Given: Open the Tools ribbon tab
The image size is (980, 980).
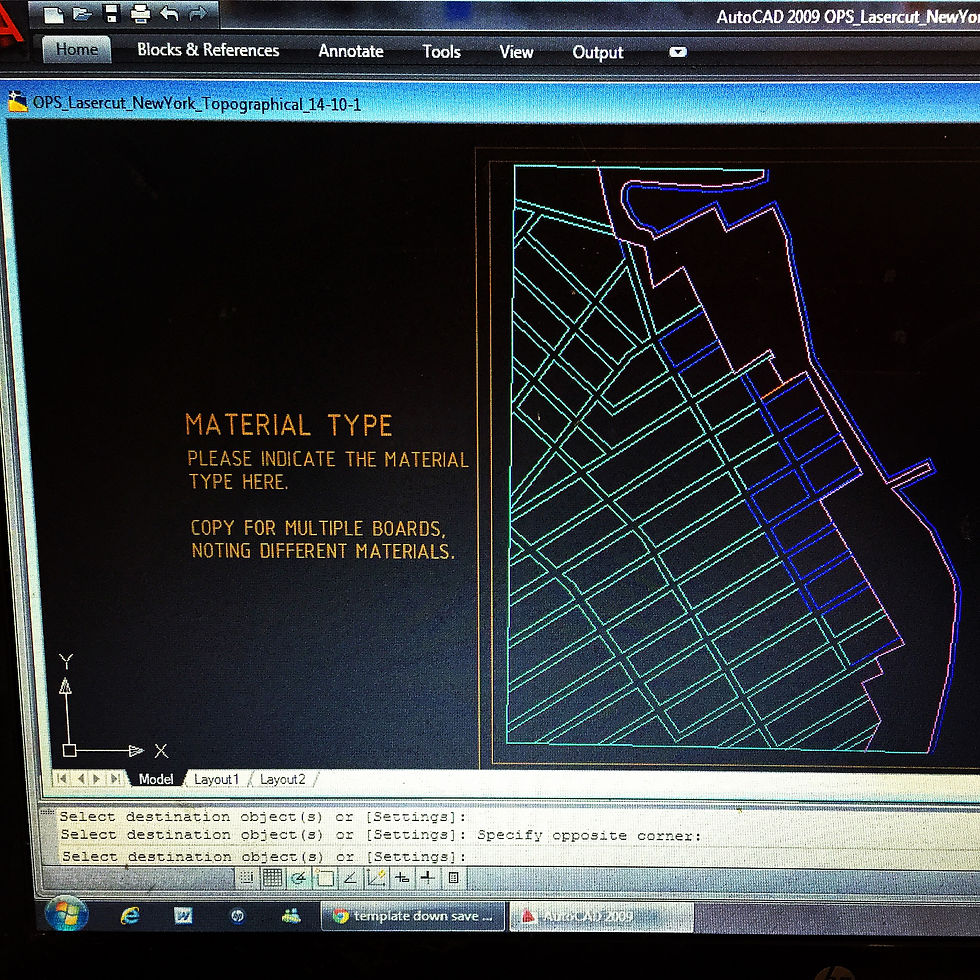Looking at the screenshot, I should coord(441,52).
